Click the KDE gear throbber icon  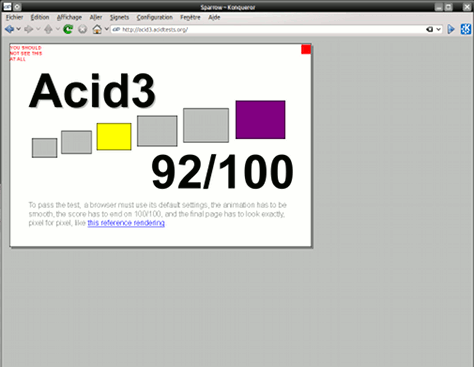(466, 29)
